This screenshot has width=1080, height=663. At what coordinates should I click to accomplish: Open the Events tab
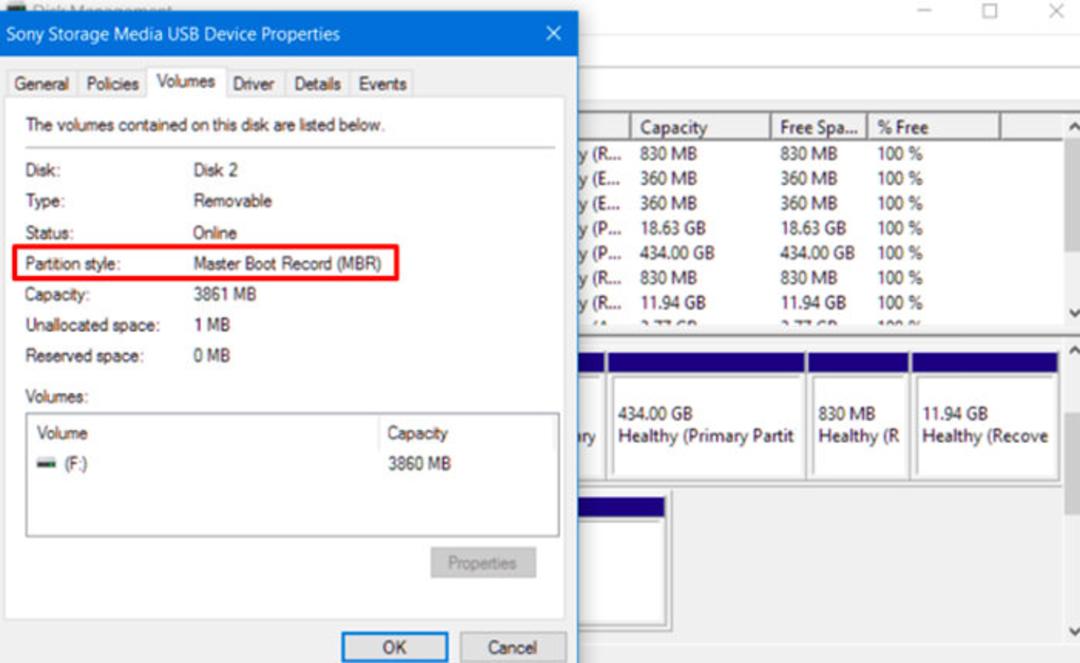[382, 84]
